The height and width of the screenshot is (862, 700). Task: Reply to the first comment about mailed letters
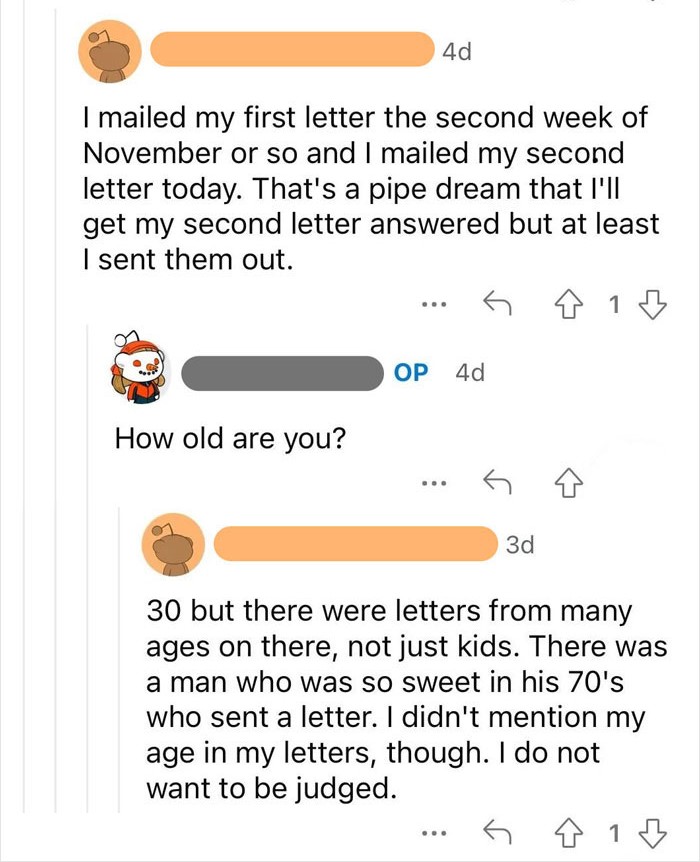click(x=497, y=303)
